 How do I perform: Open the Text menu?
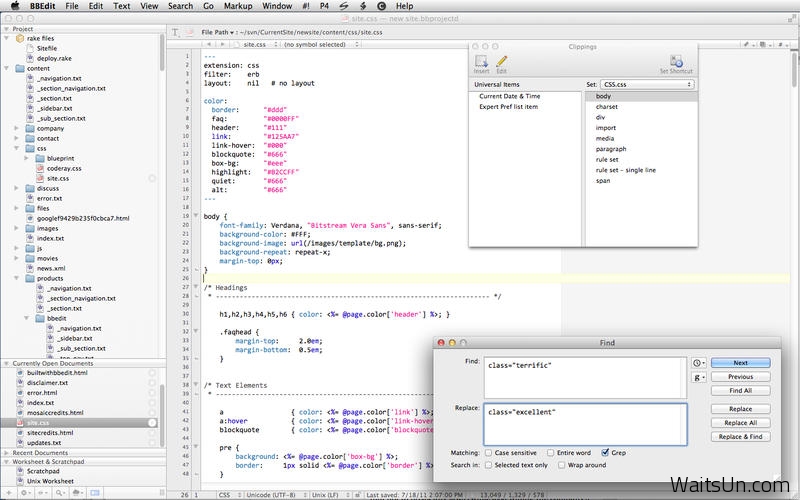click(121, 6)
